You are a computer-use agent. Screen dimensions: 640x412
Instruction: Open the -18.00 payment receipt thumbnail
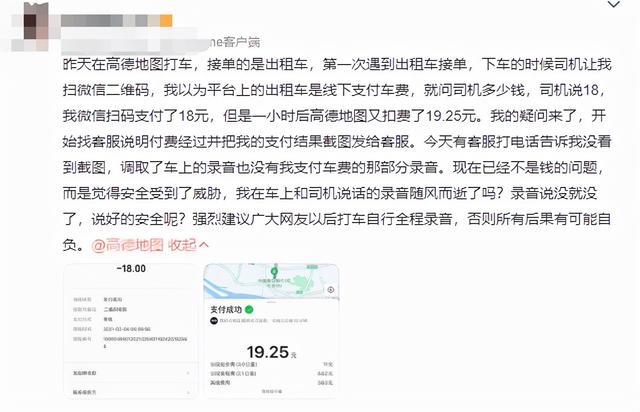131,331
